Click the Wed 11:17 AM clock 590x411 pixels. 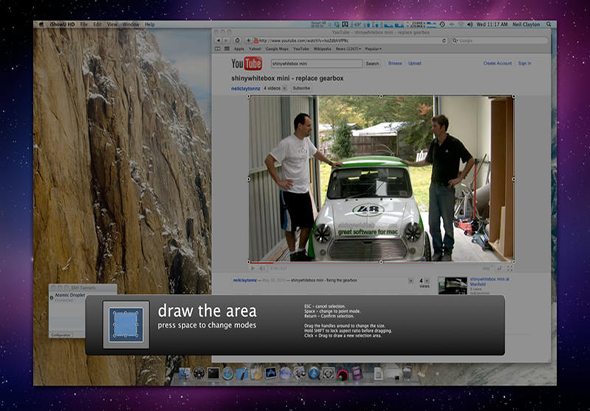click(x=492, y=24)
